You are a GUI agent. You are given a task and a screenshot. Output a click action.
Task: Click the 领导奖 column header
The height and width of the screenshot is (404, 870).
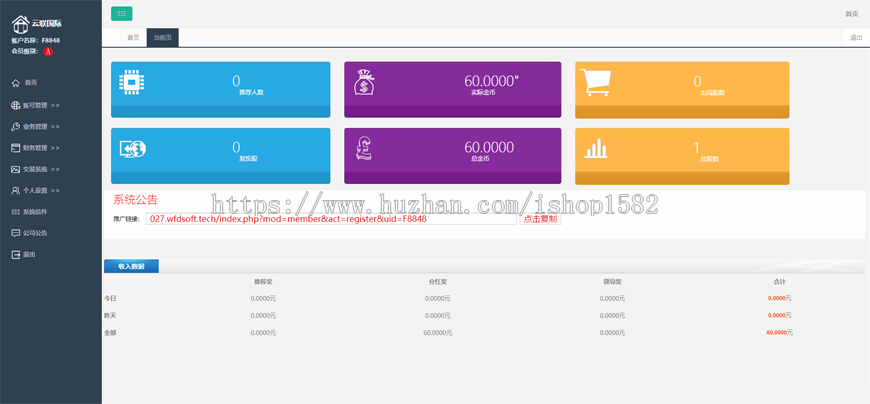pyautogui.click(x=613, y=282)
